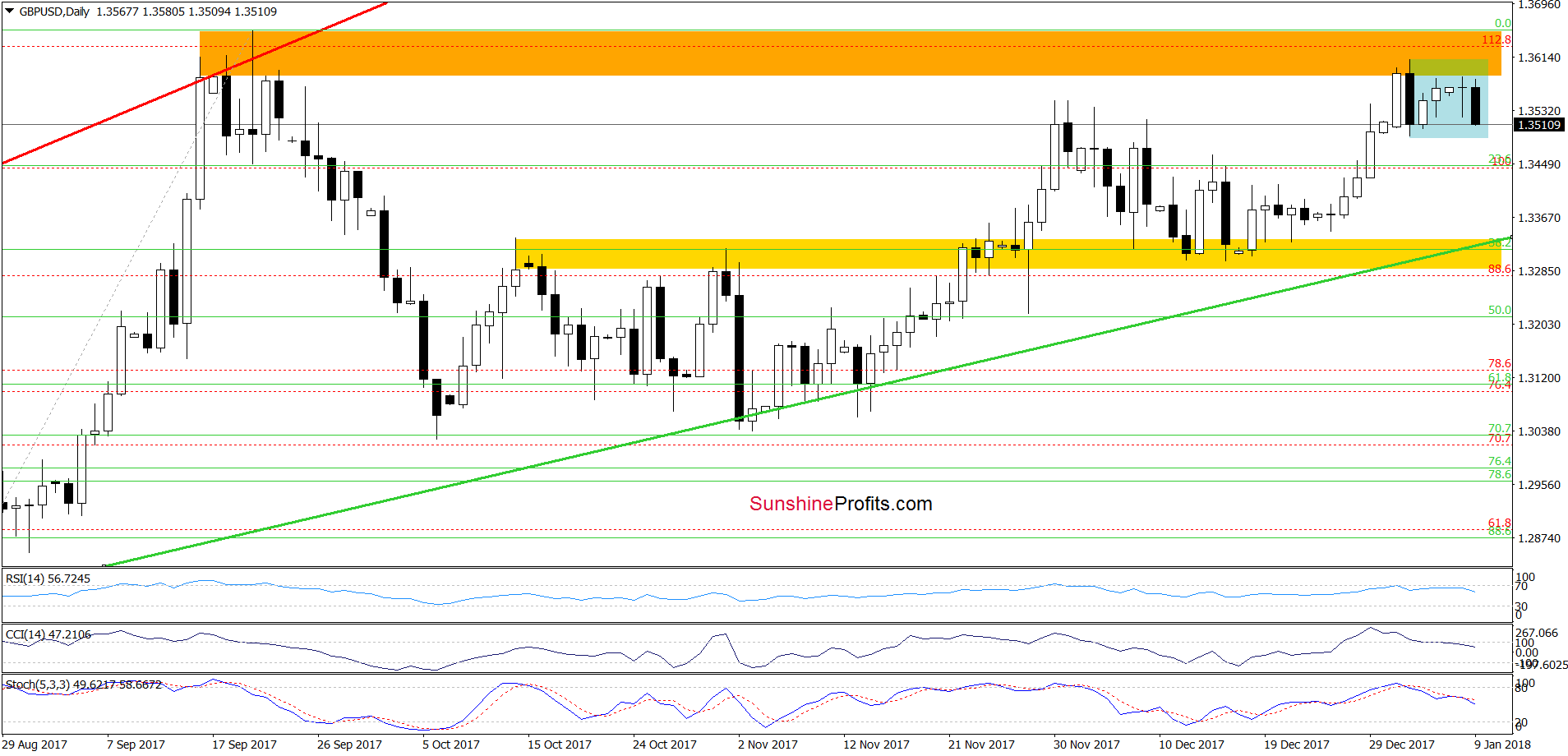Click the 5 Oct 2017 date label

(x=451, y=744)
